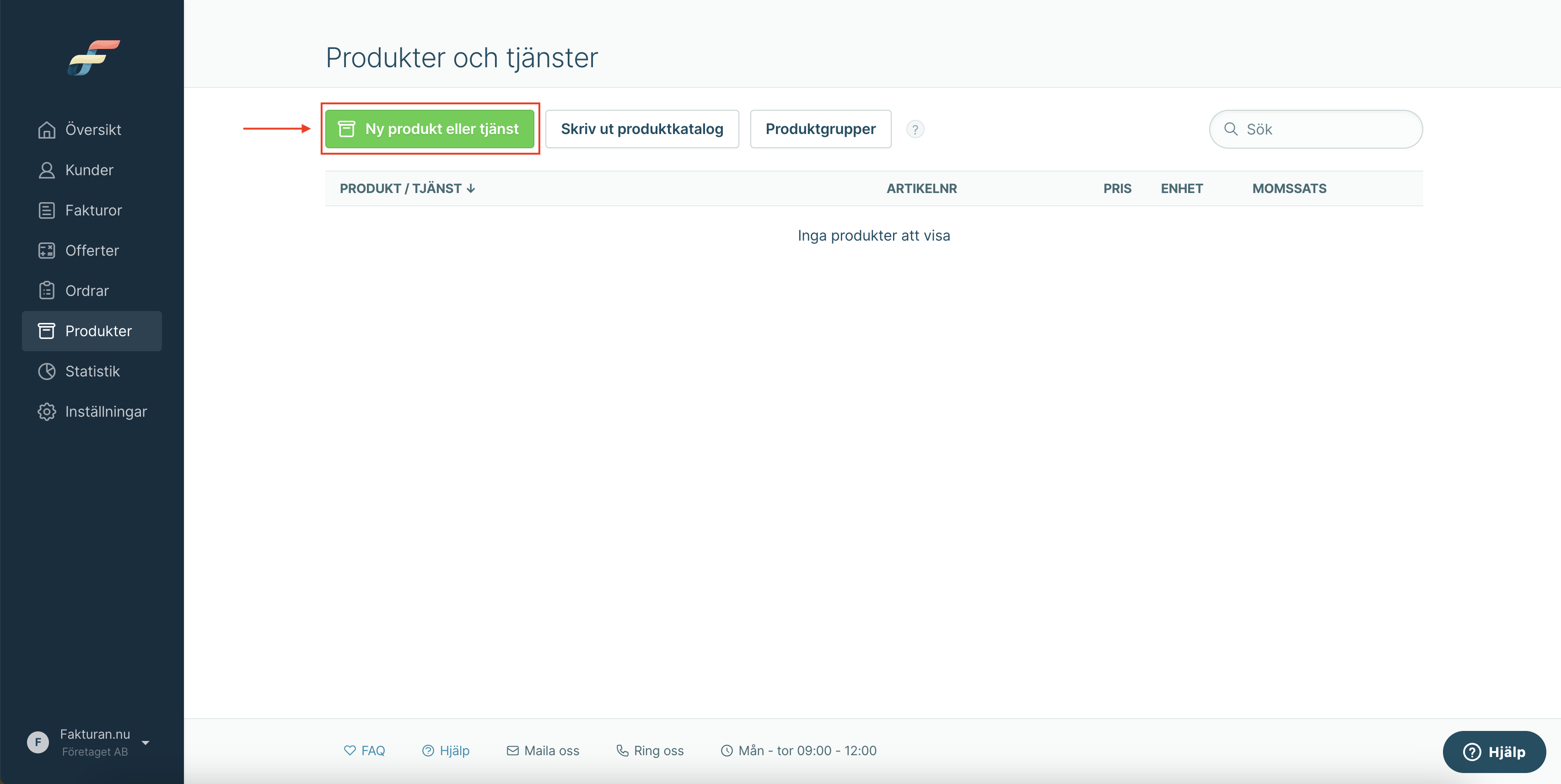The image size is (1561, 784).
Task: Open Inställningar settings
Action: tap(92, 412)
